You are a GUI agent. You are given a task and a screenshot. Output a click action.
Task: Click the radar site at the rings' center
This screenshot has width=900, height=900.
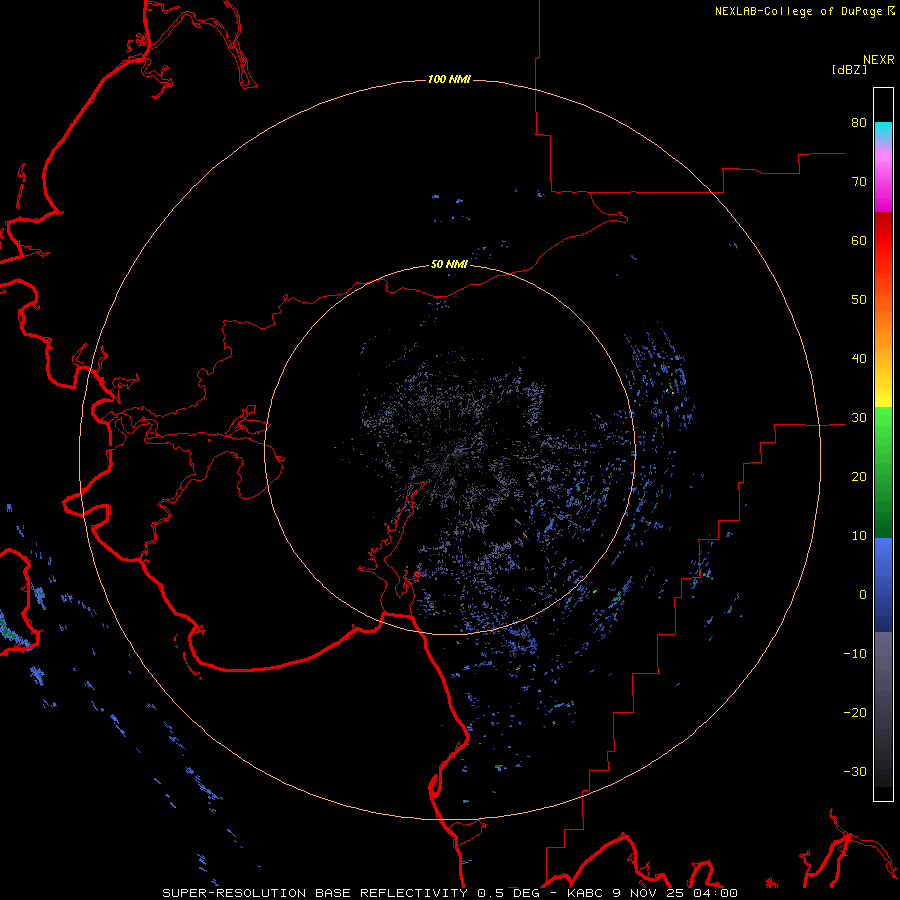pos(450,449)
